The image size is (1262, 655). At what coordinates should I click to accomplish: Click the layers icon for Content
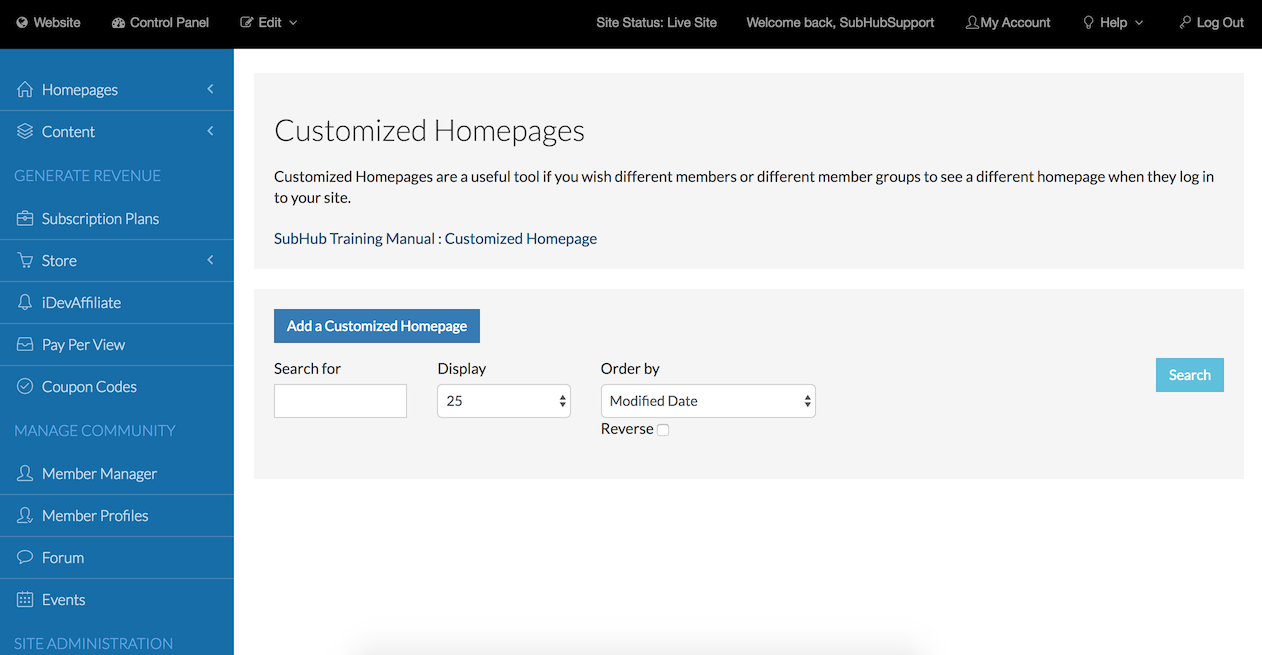25,131
